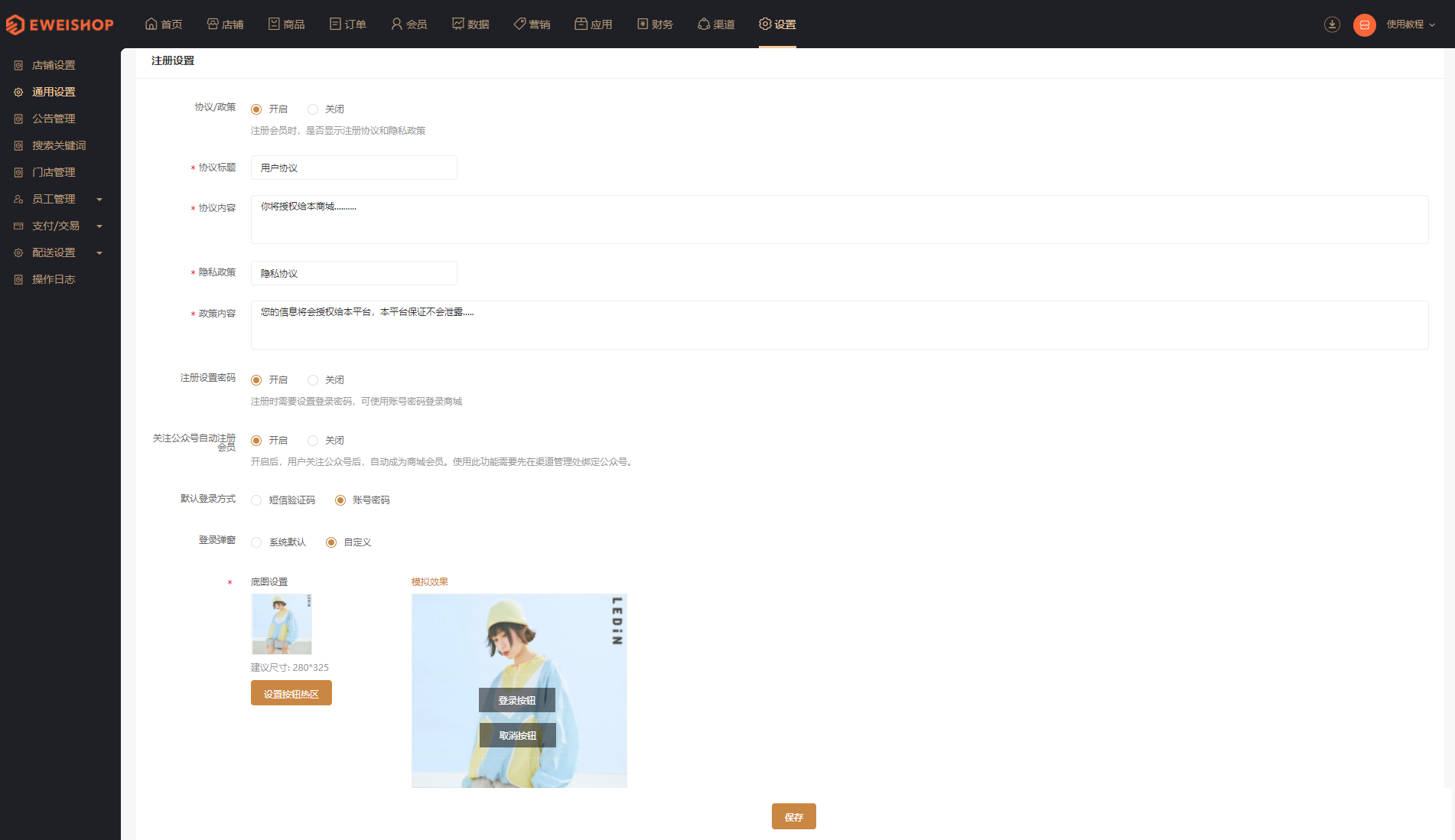Viewport: 1455px width, 840px height.
Task: Click the 协议标题 input field
Action: (x=354, y=168)
